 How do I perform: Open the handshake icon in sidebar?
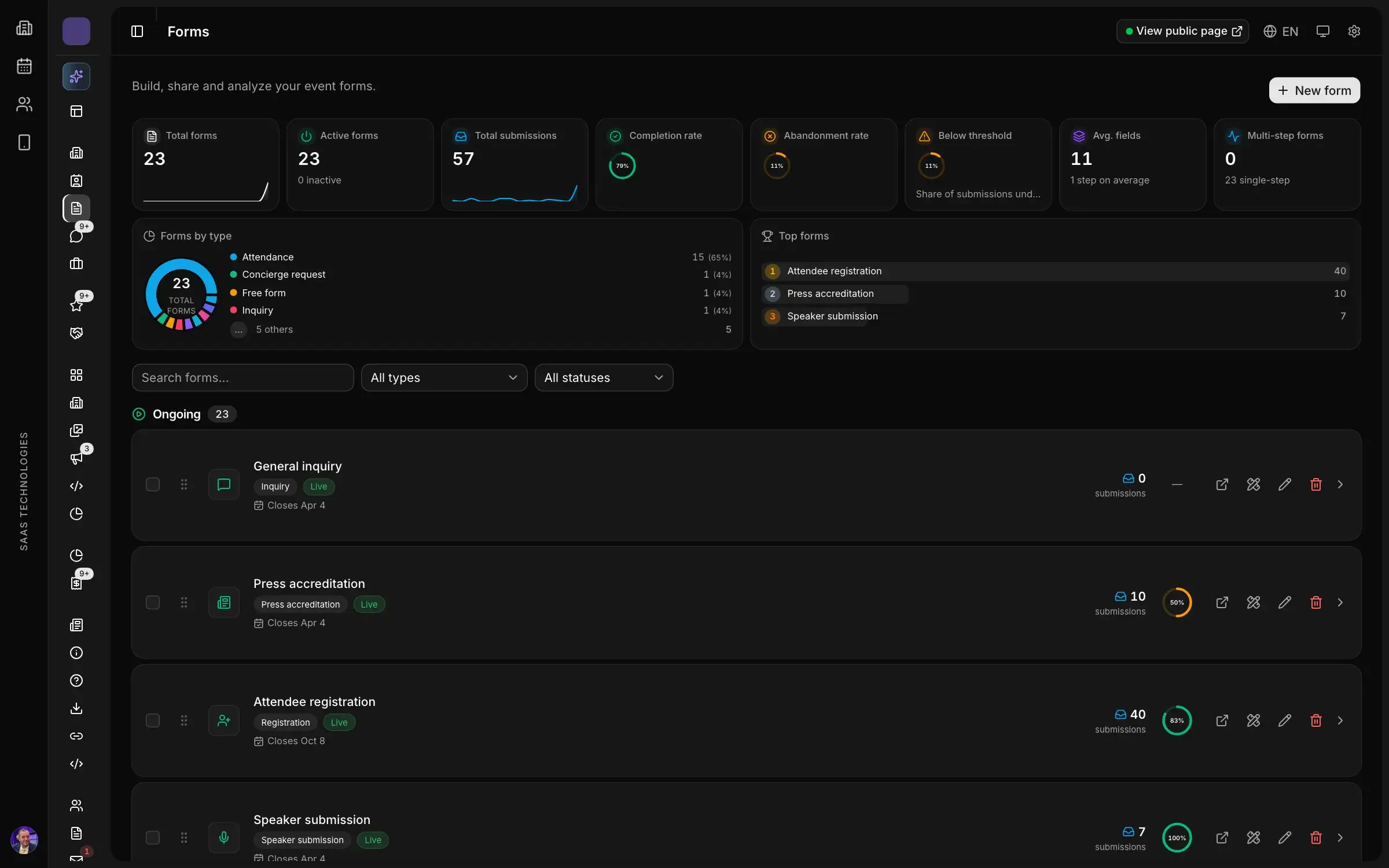coord(76,333)
